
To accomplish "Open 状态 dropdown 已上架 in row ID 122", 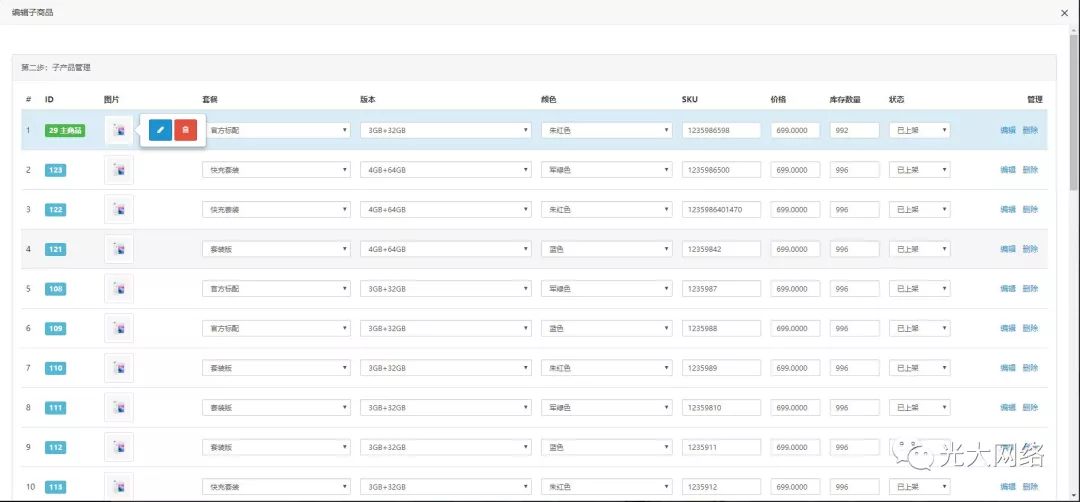I will pos(920,209).
